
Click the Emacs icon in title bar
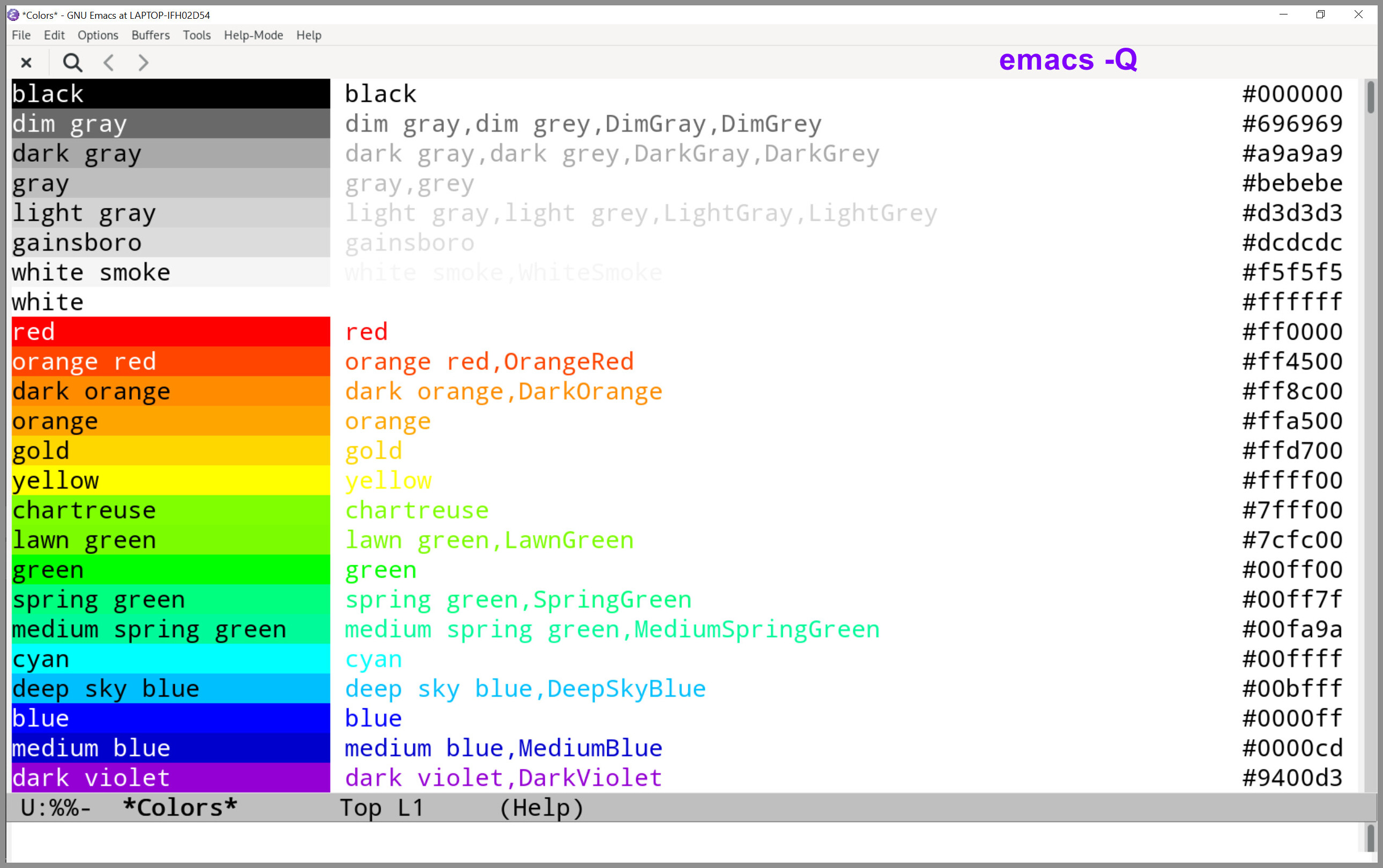[13, 15]
